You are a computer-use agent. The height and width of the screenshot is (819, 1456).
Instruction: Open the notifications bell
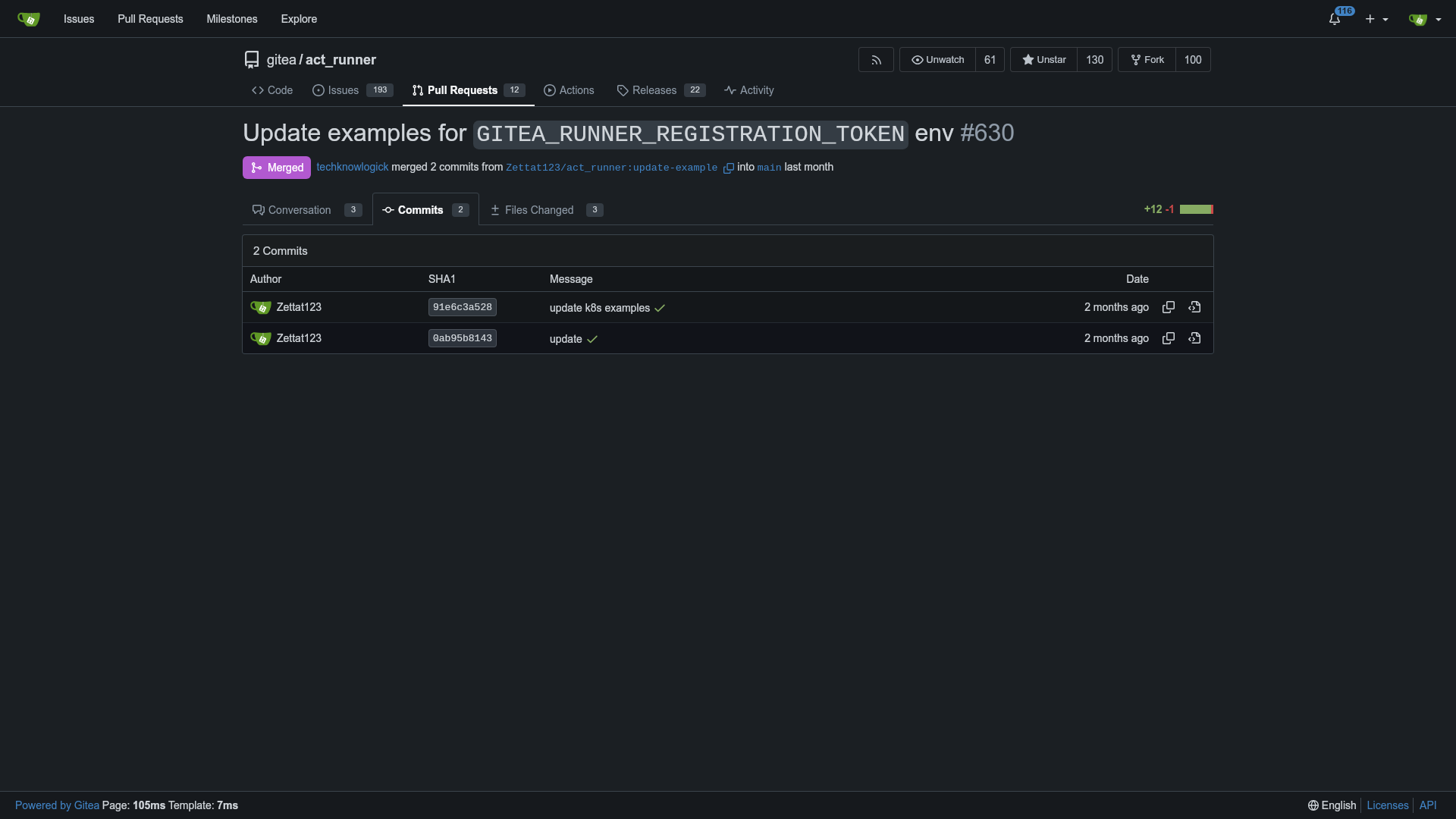[1335, 19]
